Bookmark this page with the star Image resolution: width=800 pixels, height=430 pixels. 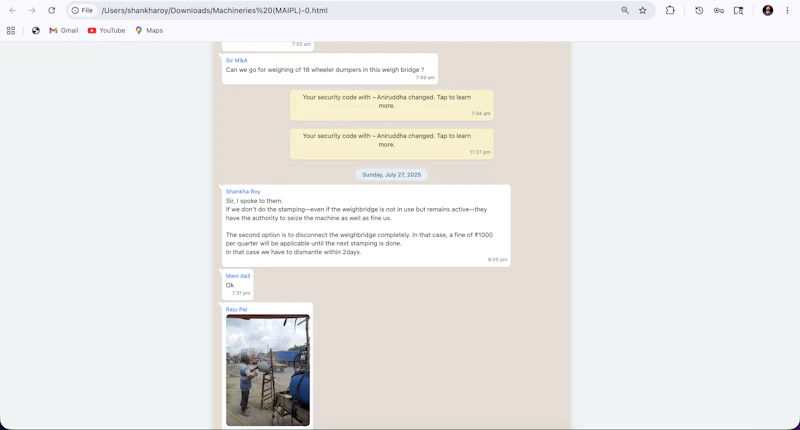643,10
